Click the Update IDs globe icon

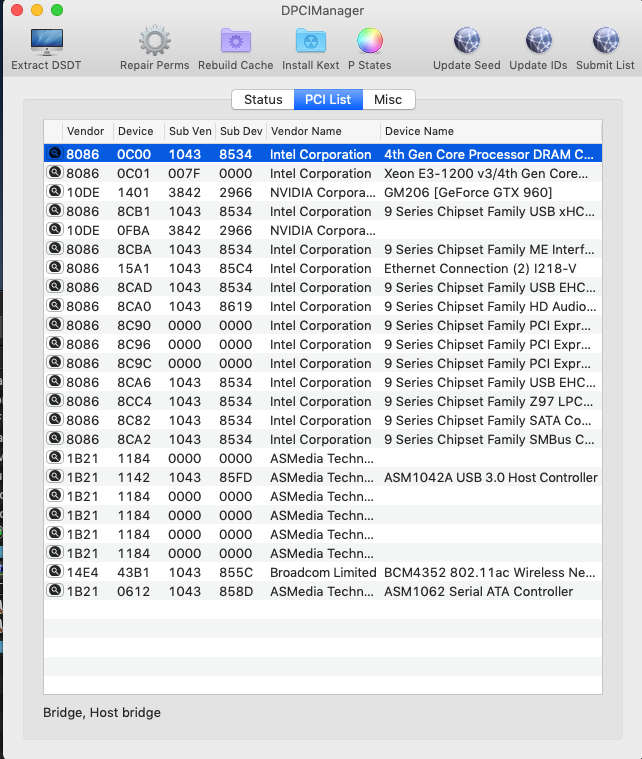pos(538,41)
